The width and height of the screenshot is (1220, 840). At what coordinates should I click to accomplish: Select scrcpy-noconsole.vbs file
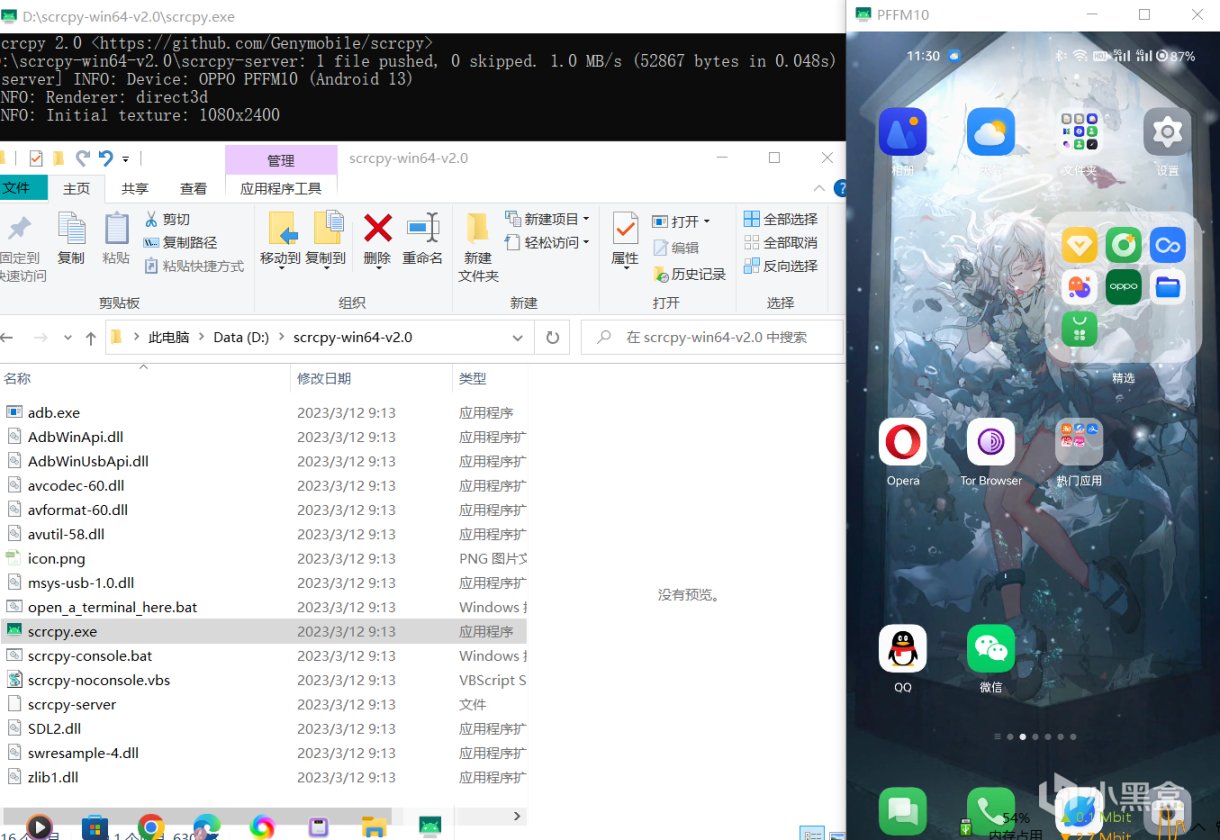pos(99,680)
